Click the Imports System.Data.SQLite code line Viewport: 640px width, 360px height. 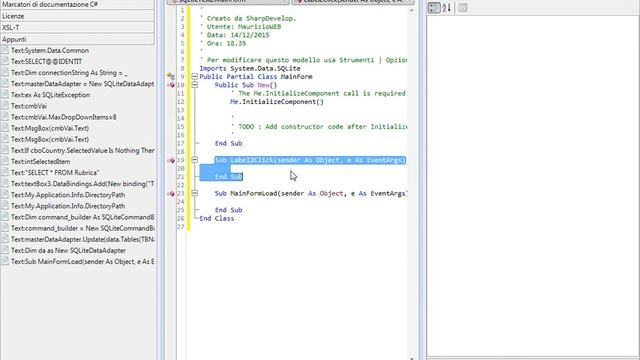[x=250, y=68]
